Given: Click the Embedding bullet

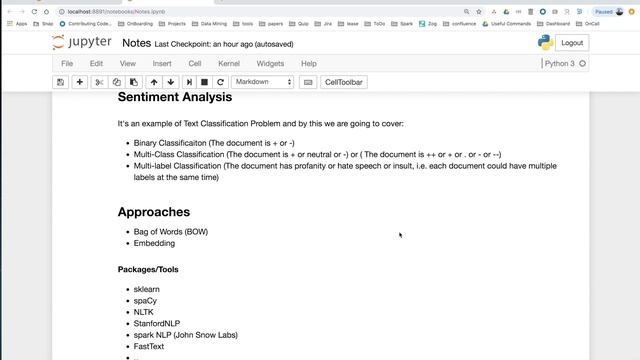Looking at the screenshot, I should pyautogui.click(x=154, y=243).
